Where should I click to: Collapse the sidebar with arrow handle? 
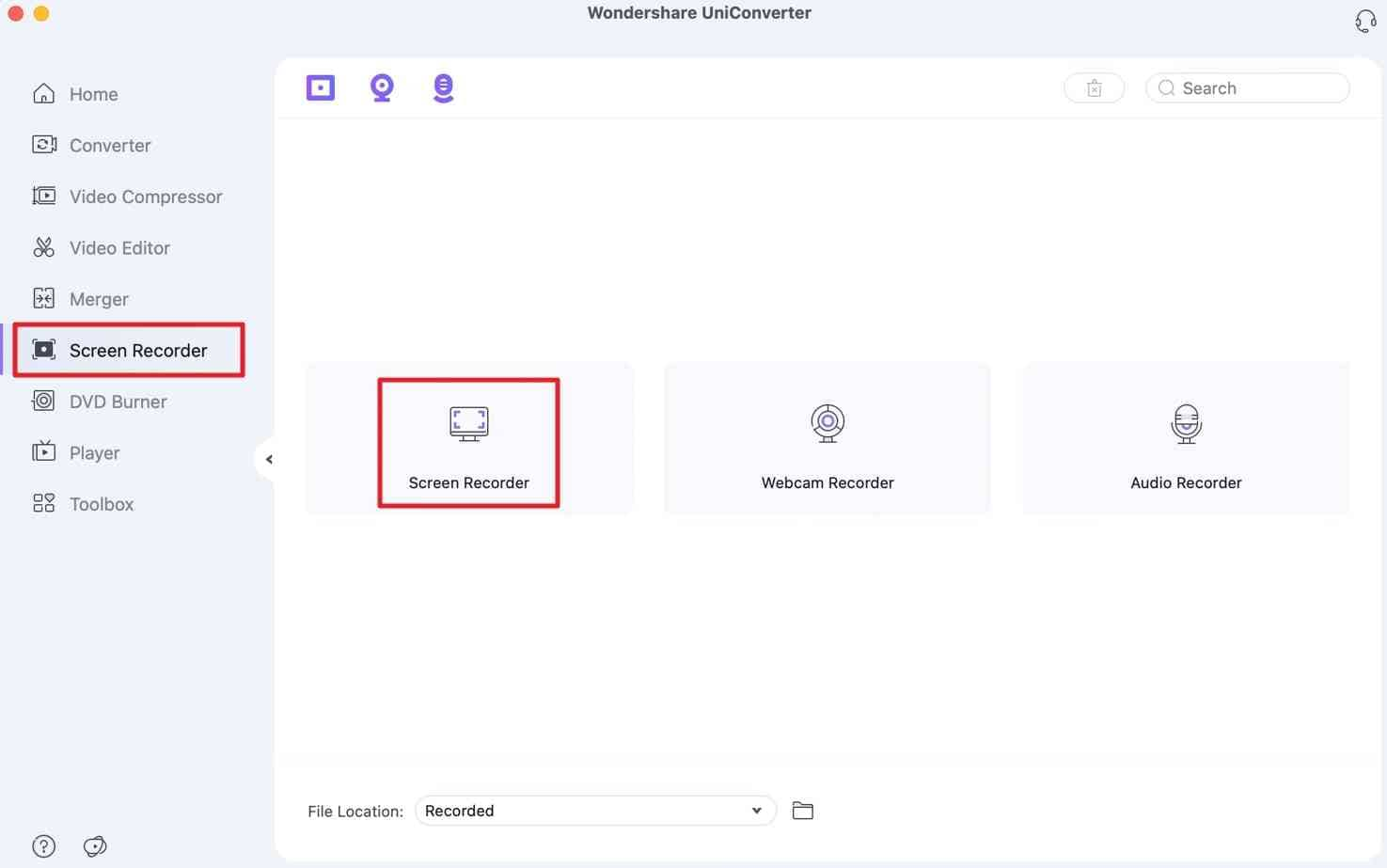click(268, 459)
